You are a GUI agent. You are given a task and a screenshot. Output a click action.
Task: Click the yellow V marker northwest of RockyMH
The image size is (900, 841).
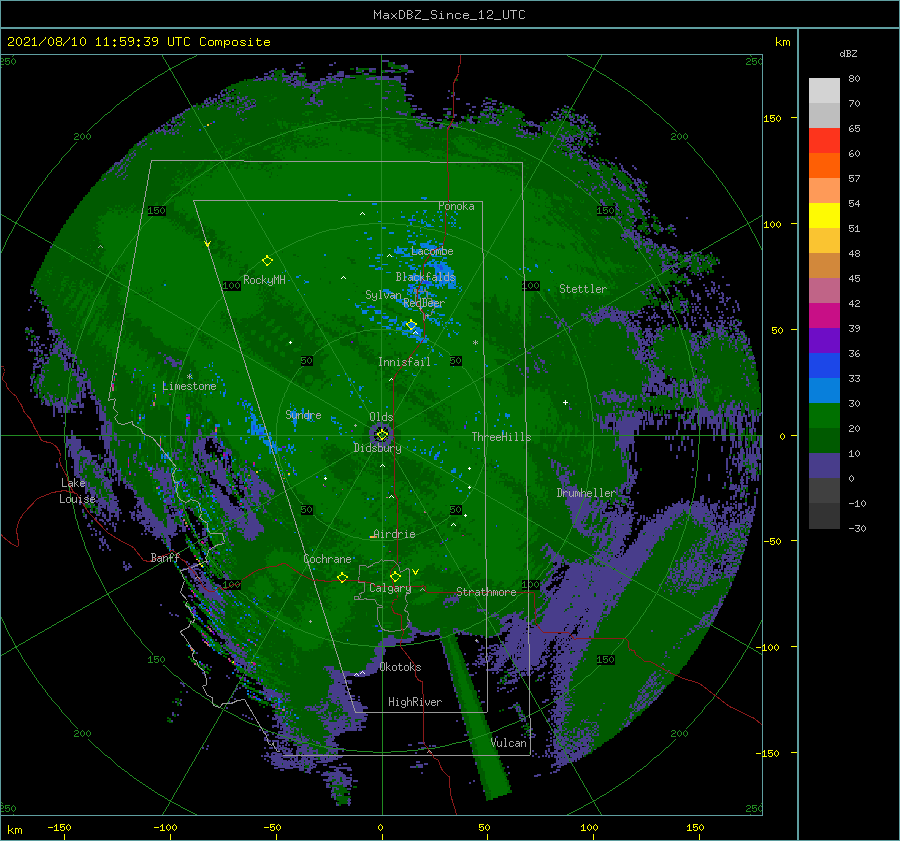pos(207,244)
